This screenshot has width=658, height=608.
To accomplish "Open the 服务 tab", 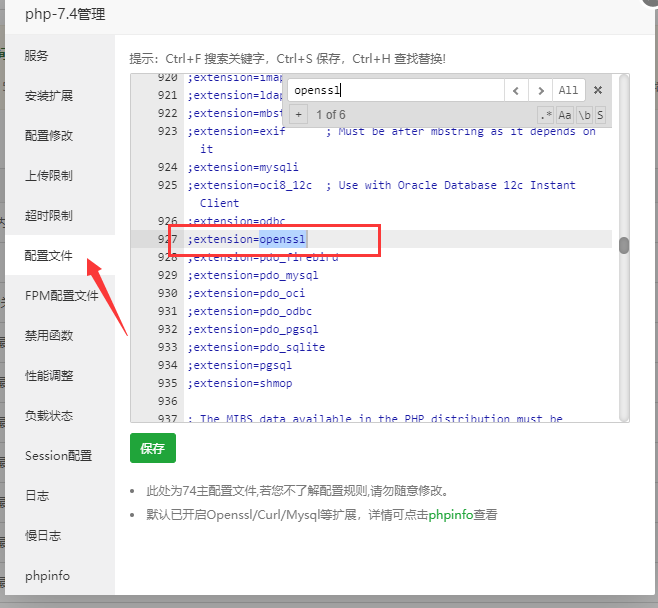I will click(37, 56).
